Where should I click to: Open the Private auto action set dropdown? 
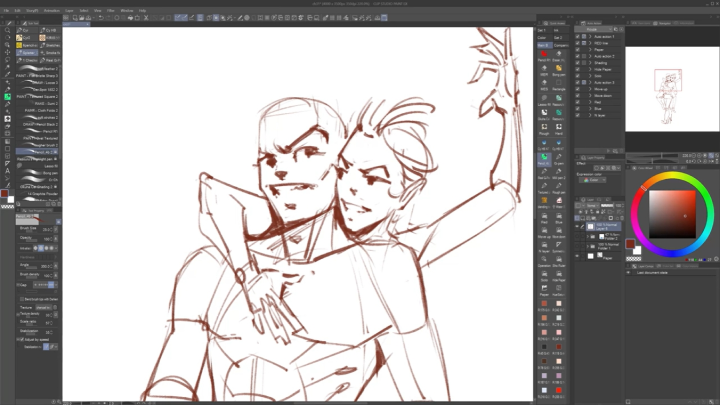595,29
